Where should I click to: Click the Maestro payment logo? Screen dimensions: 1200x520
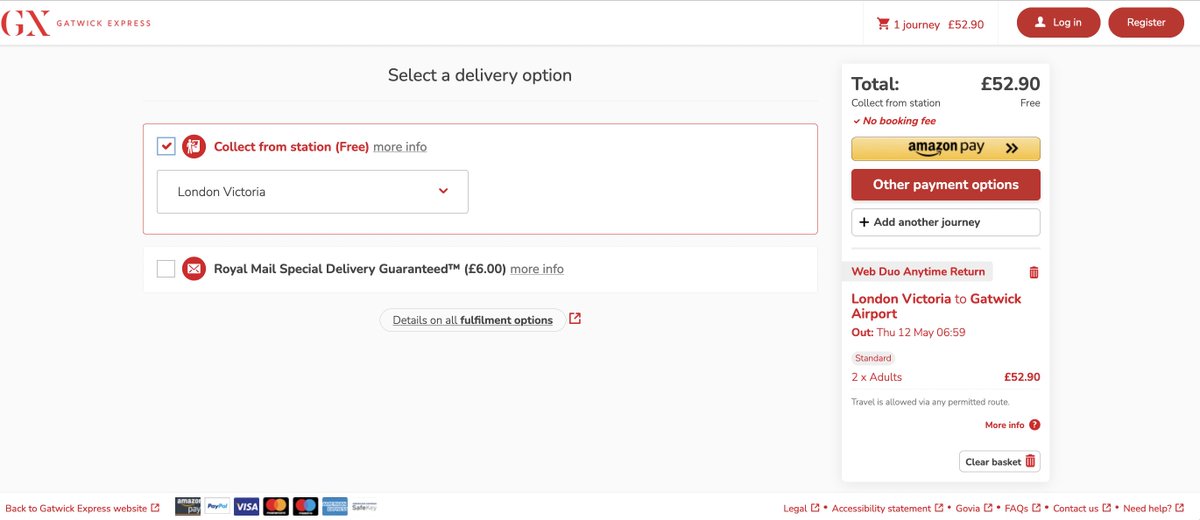[305, 506]
